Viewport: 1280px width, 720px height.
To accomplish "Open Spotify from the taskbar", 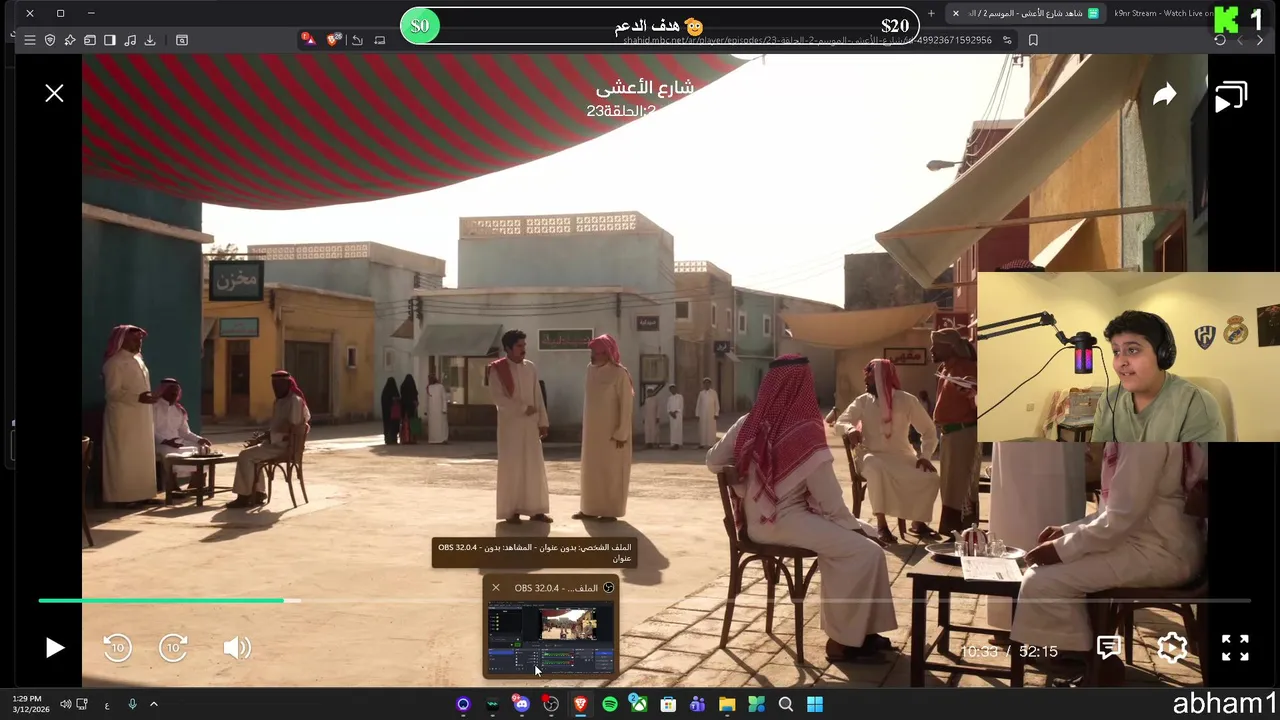I will pyautogui.click(x=610, y=704).
